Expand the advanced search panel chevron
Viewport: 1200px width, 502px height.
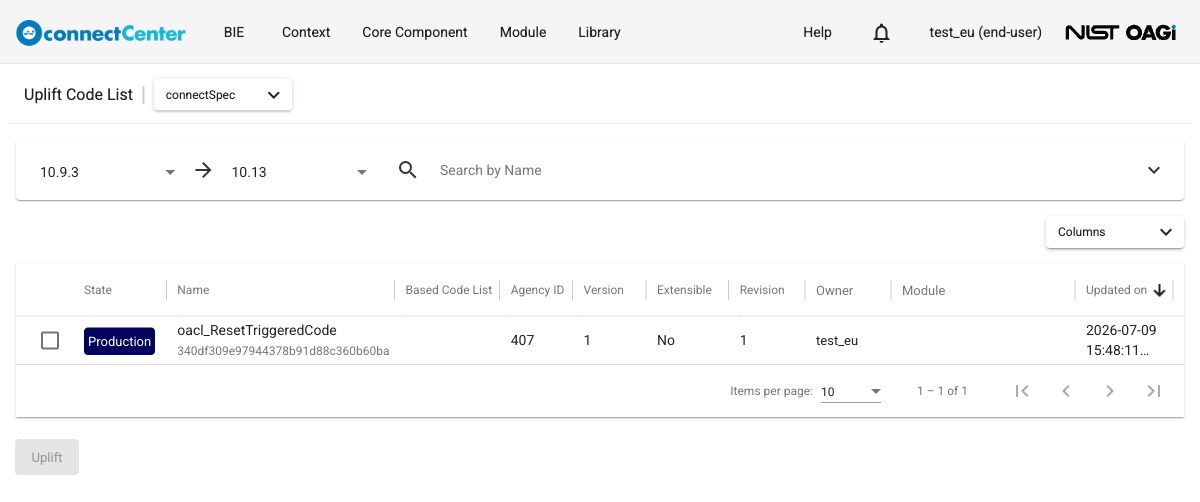coord(1154,170)
